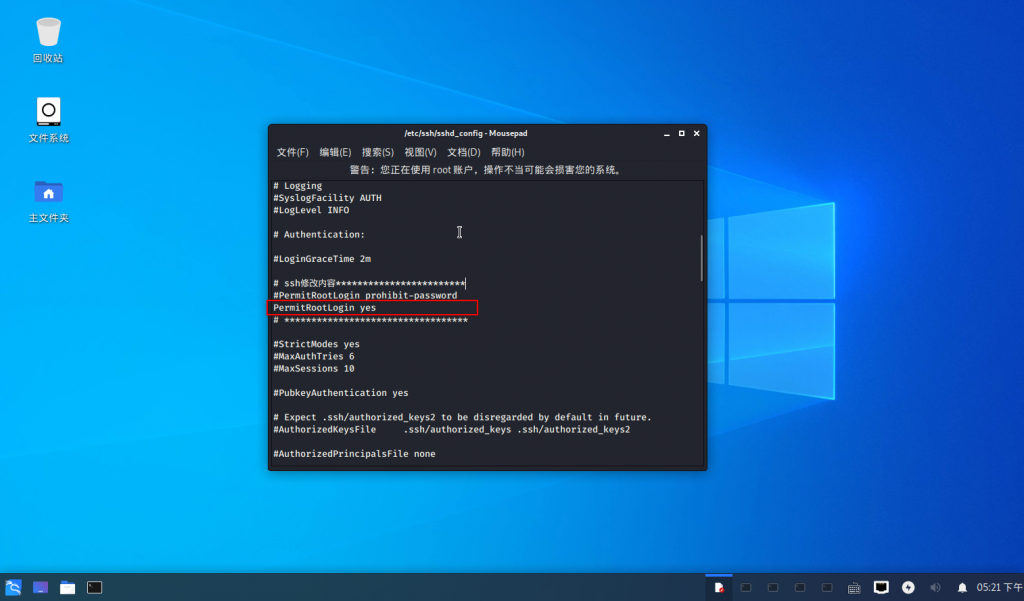Open the 文档(D) menu

tap(464, 152)
